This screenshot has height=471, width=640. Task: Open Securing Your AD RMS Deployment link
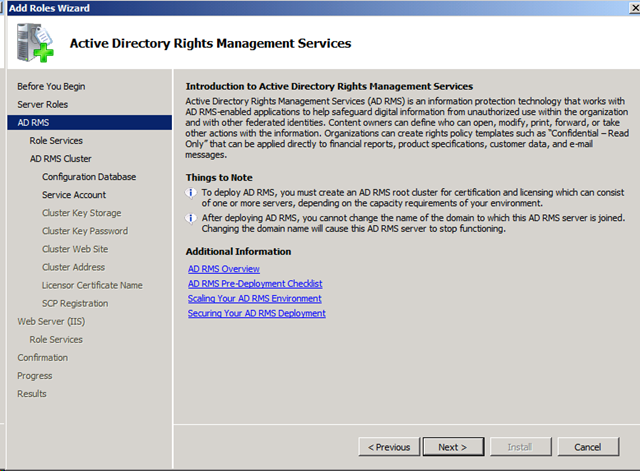257,313
